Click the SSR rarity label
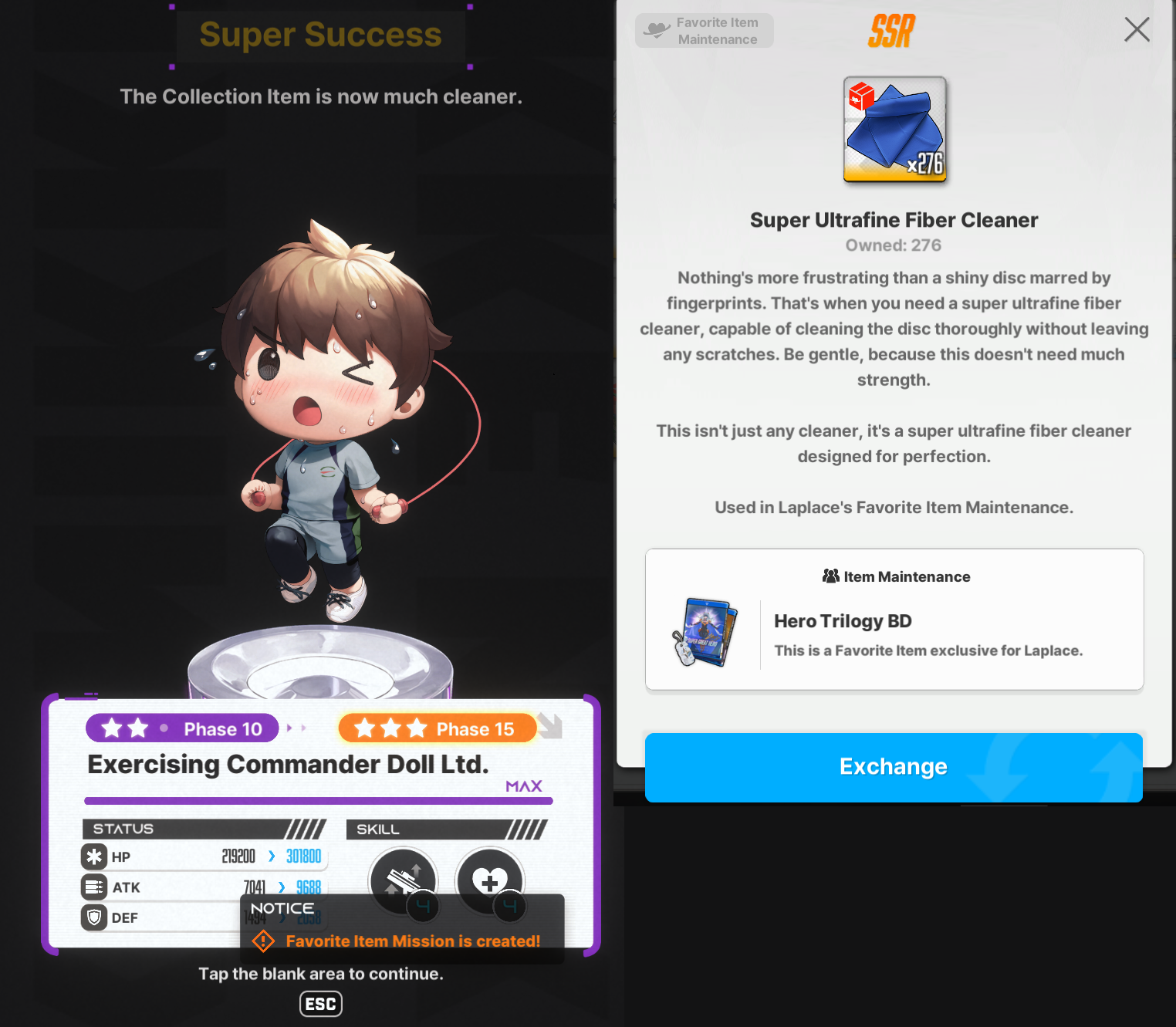The width and height of the screenshot is (1176, 1027). (x=891, y=32)
